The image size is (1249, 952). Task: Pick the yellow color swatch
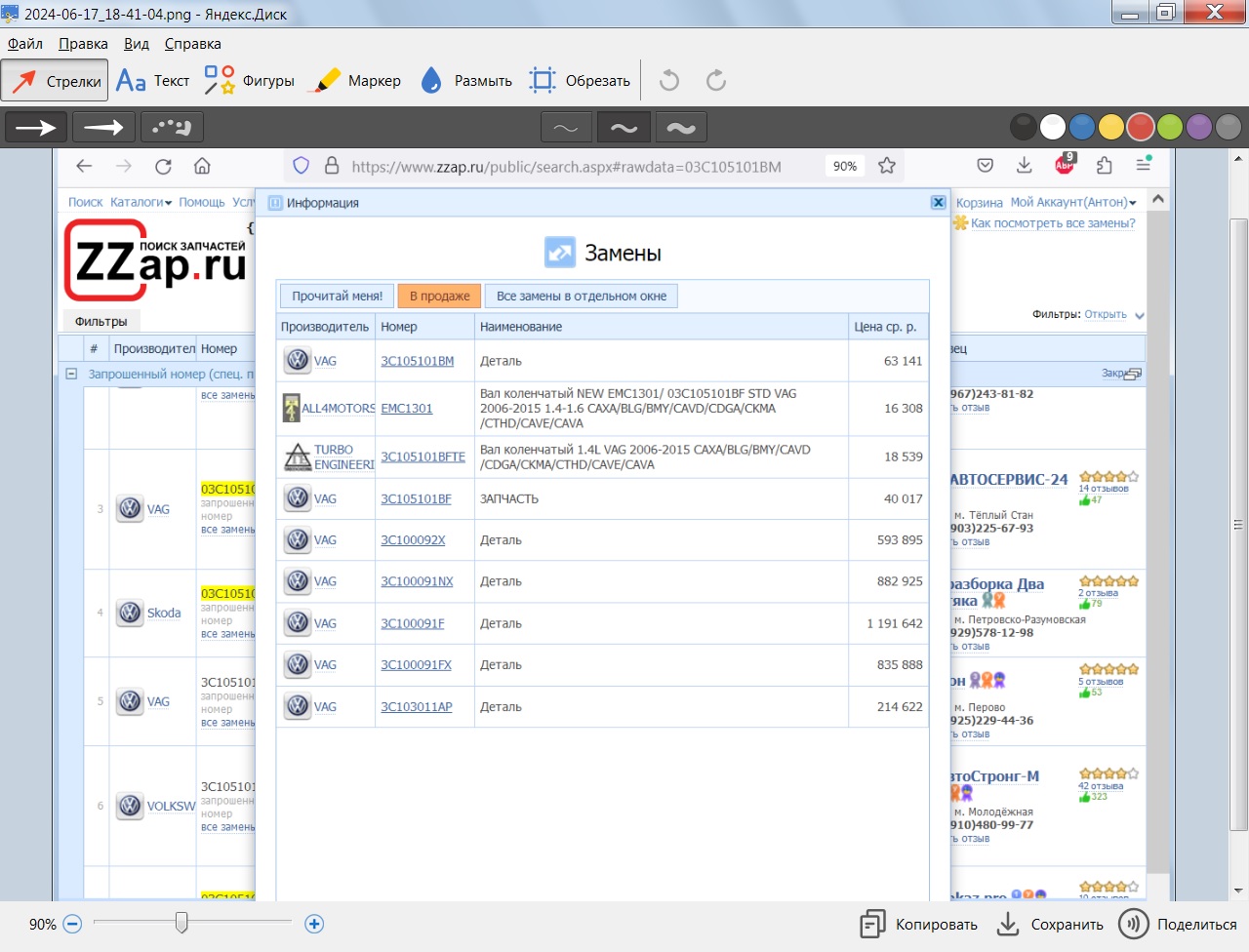click(x=1111, y=127)
